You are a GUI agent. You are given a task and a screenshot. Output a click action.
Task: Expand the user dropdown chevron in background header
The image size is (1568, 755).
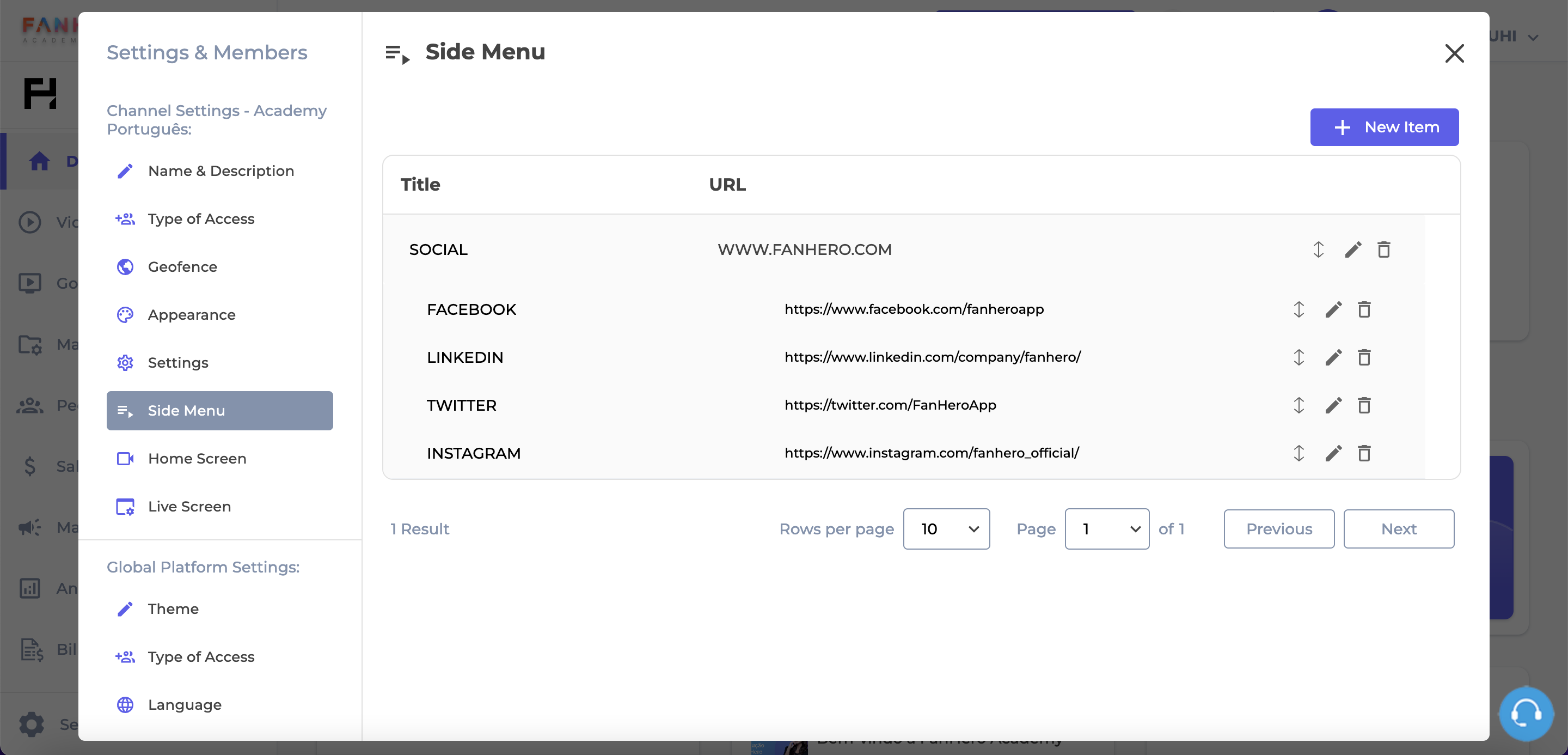point(1533,38)
